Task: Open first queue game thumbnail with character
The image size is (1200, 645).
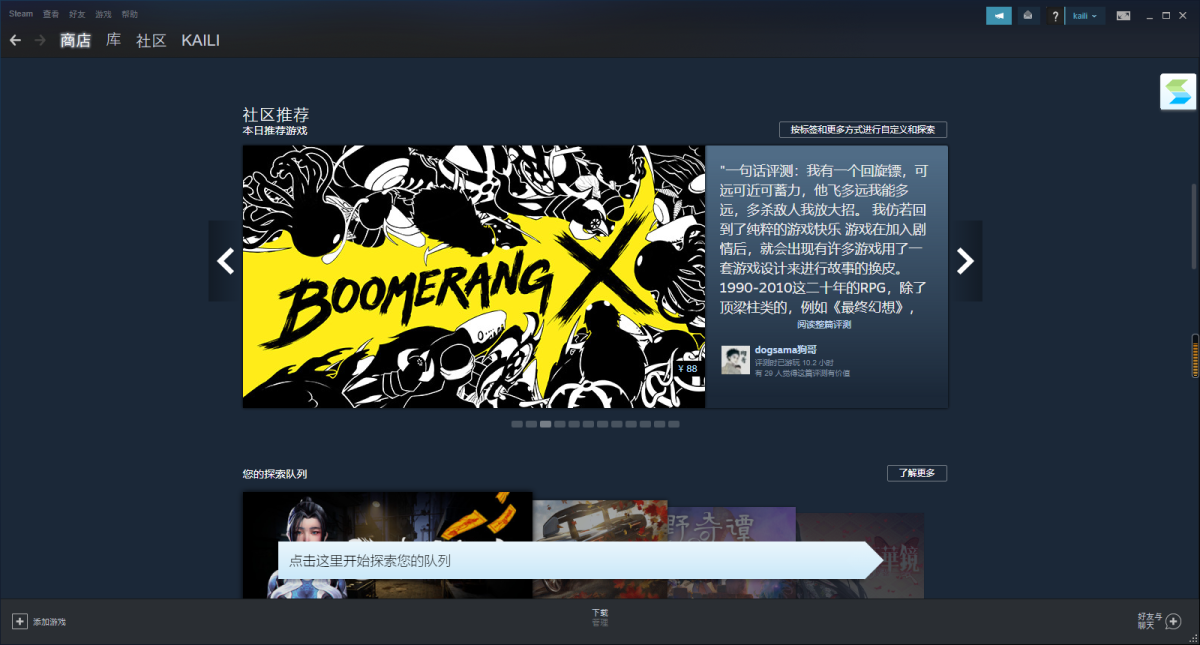Action: pyautogui.click(x=388, y=545)
